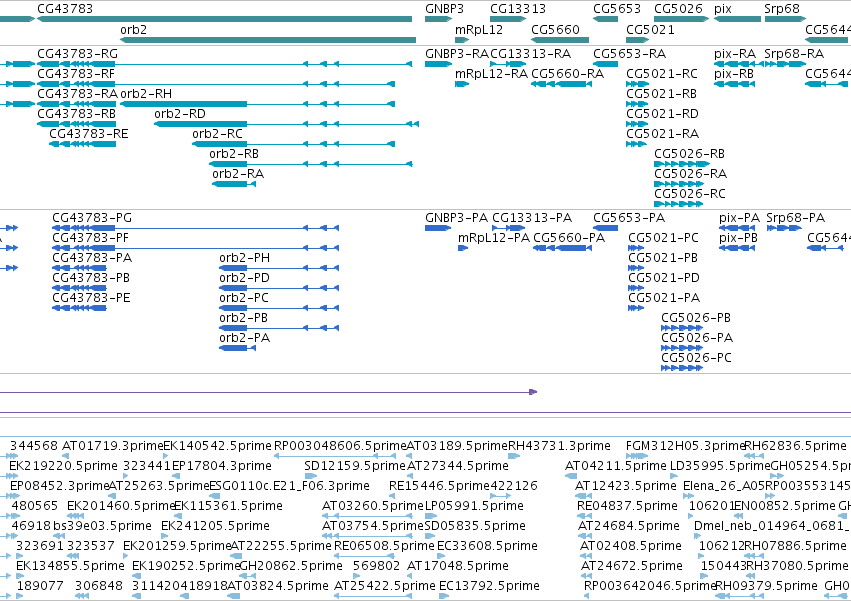Select EST label RE15446.5prime
Image resolution: width=851 pixels, height=601 pixels.
coord(439,486)
